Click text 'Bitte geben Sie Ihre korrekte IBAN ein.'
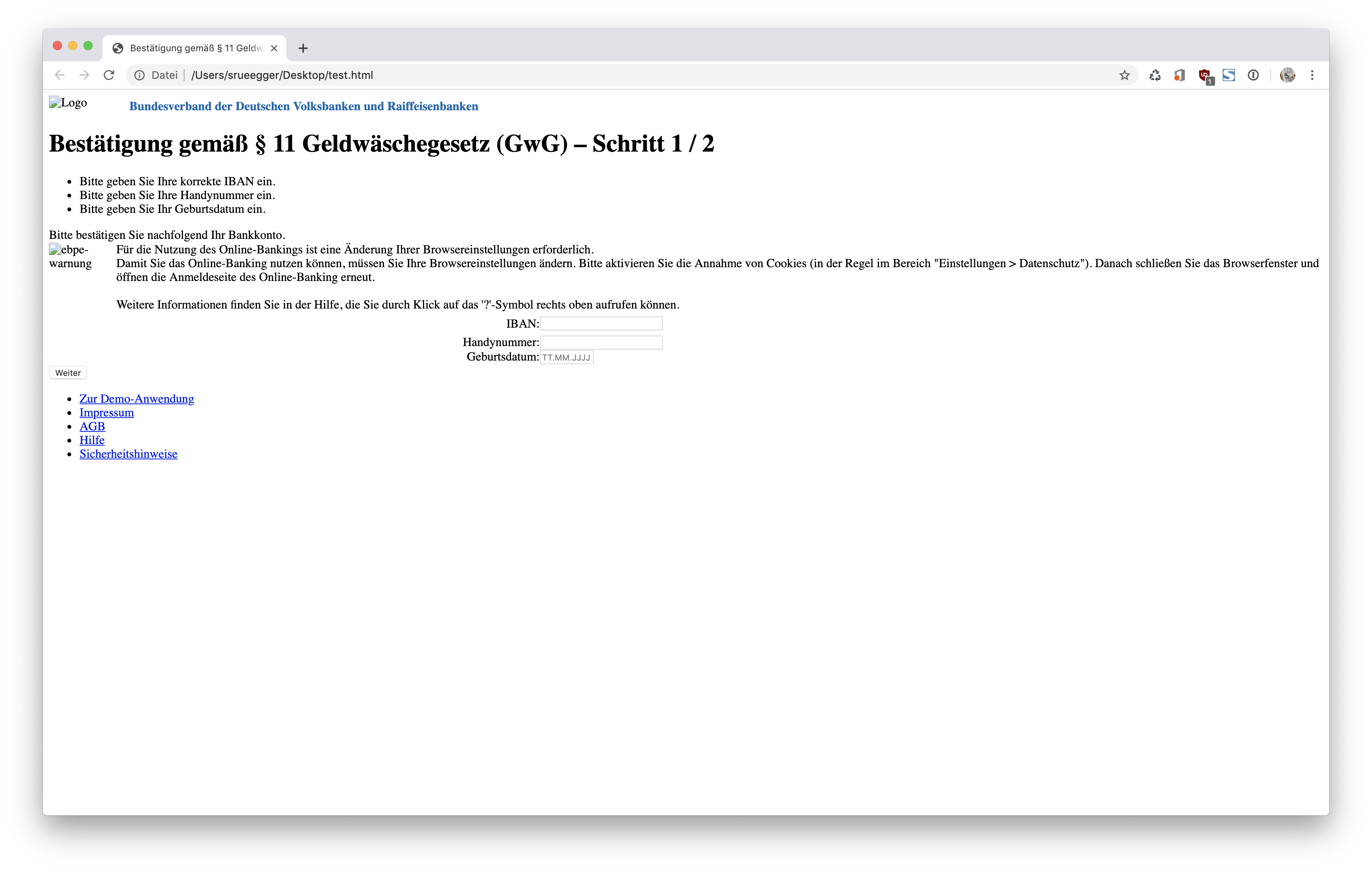 (x=177, y=181)
